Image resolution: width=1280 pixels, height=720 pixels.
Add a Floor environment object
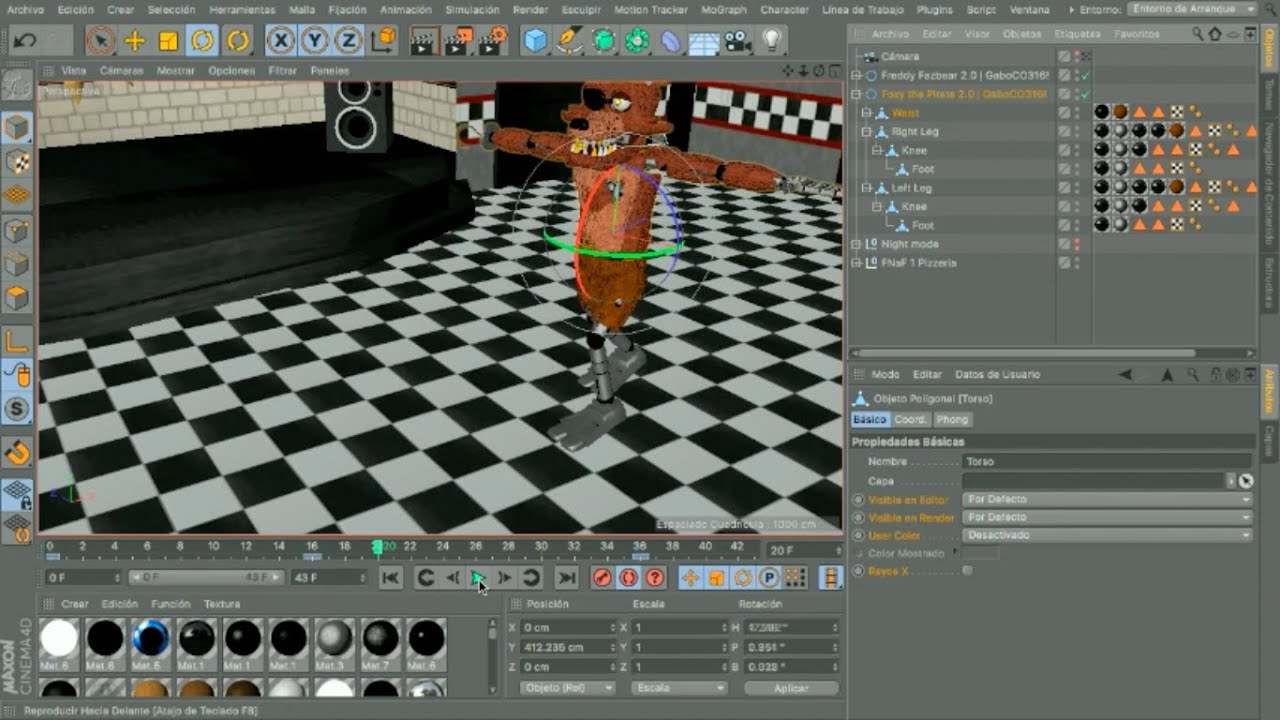coord(704,41)
